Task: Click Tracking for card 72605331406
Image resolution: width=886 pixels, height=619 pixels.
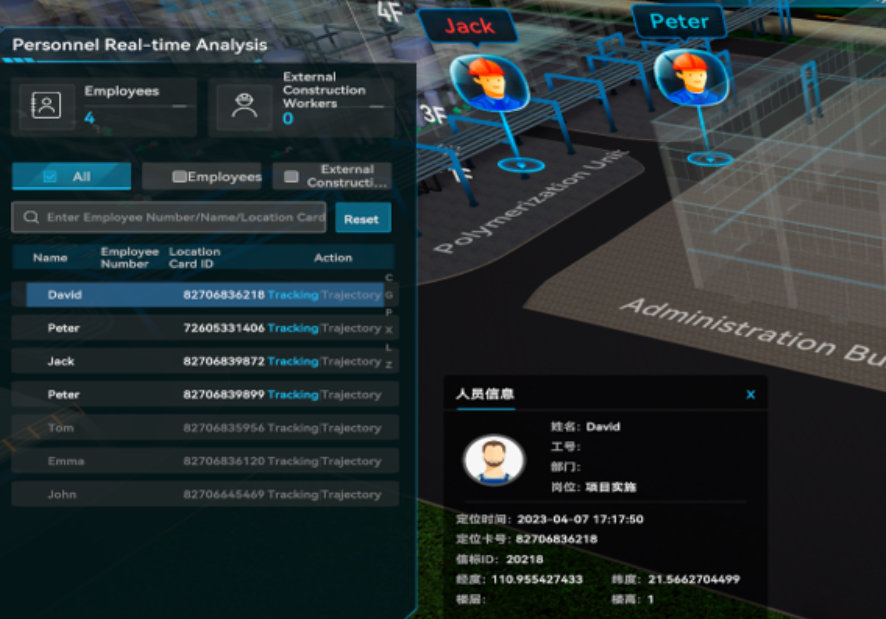Action: point(292,328)
